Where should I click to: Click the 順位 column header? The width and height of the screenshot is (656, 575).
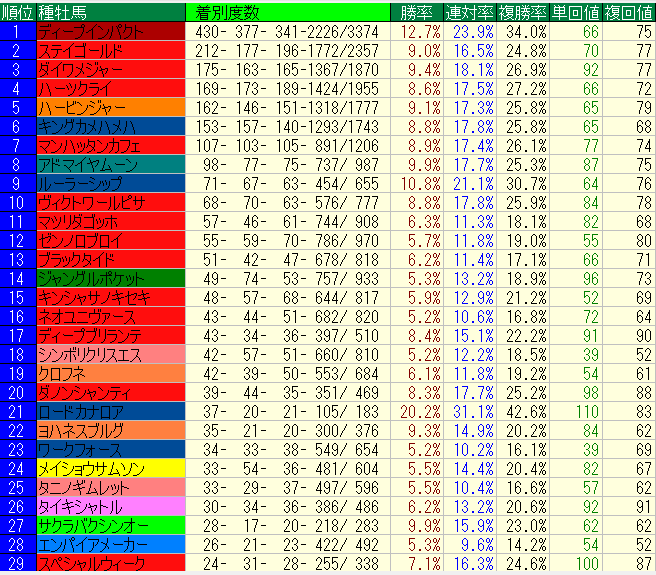click(x=18, y=13)
